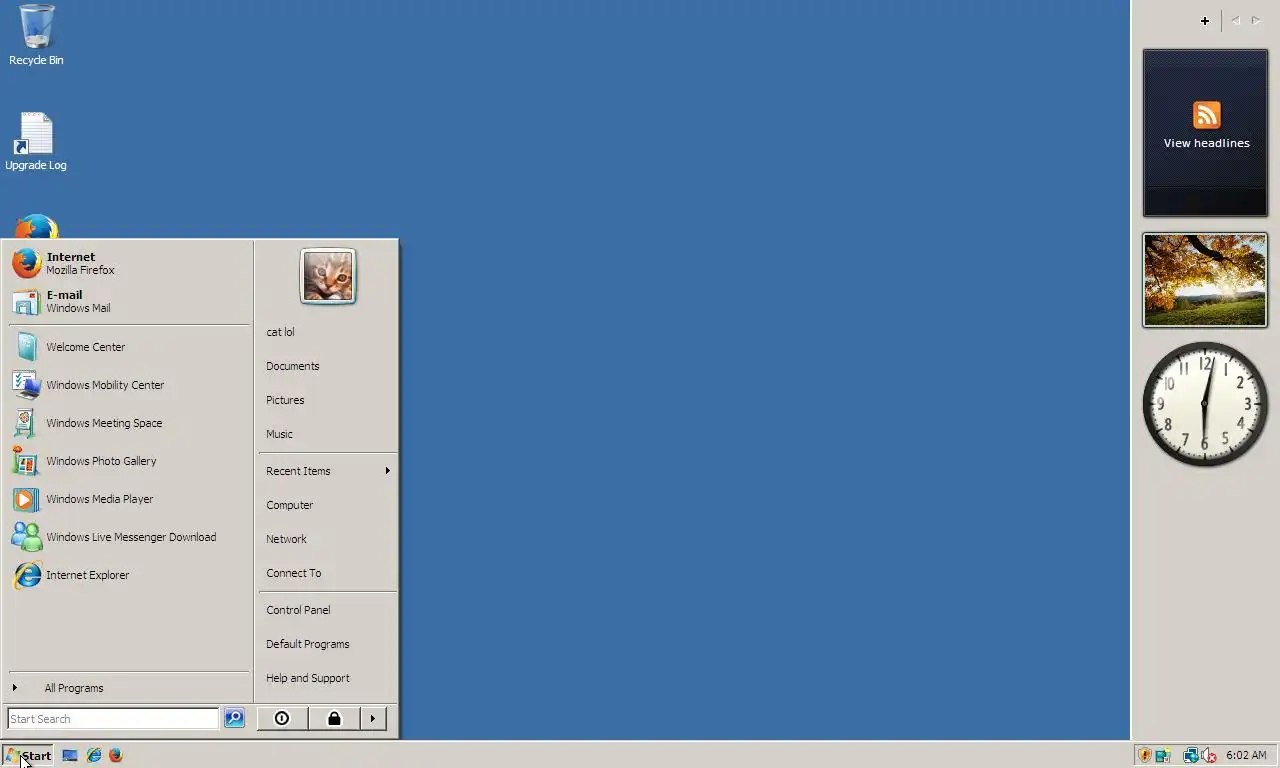Click the Windows Sidebar tray icon
This screenshot has height=768, width=1280.
1163,756
